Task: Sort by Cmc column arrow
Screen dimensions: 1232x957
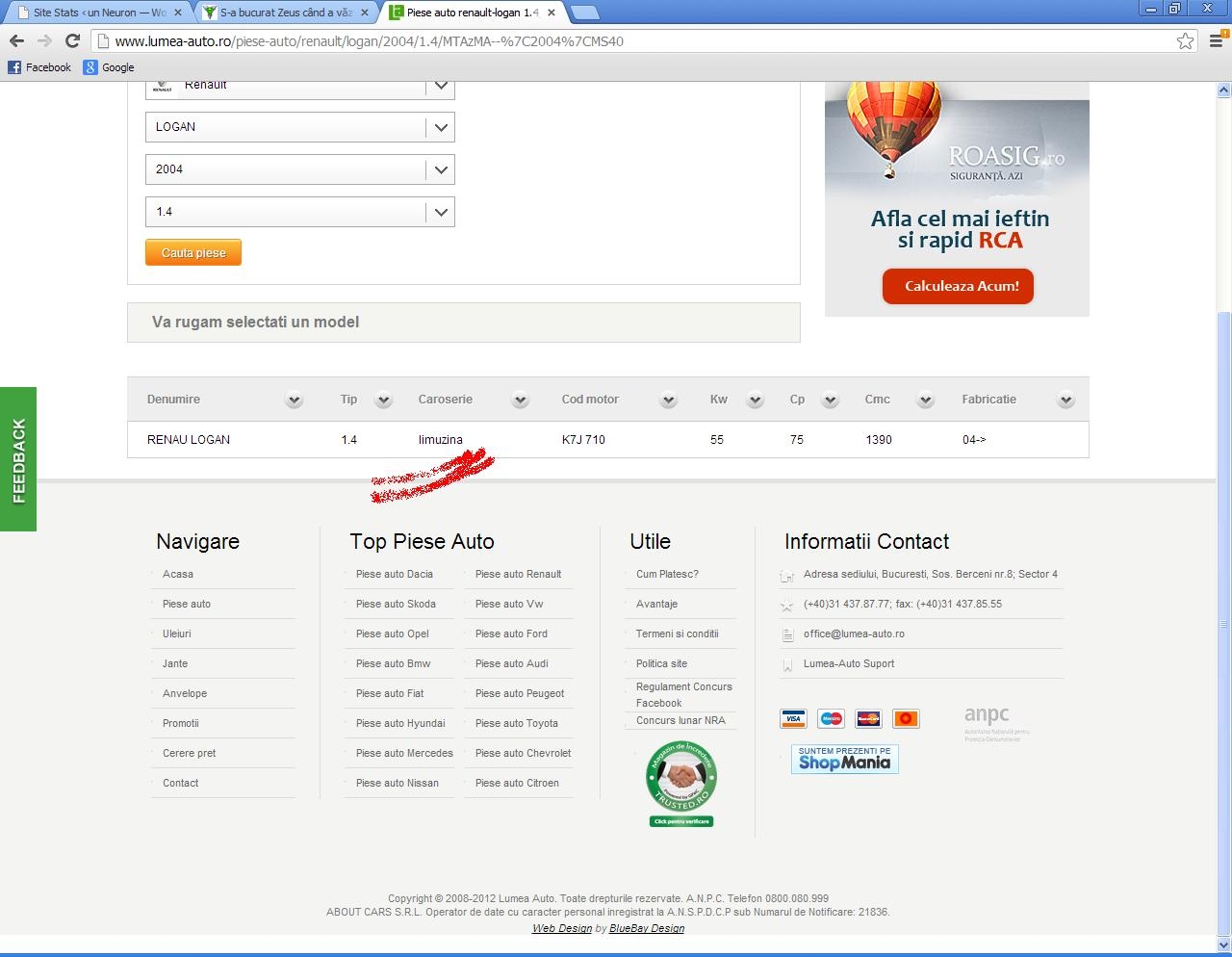Action: [x=926, y=400]
